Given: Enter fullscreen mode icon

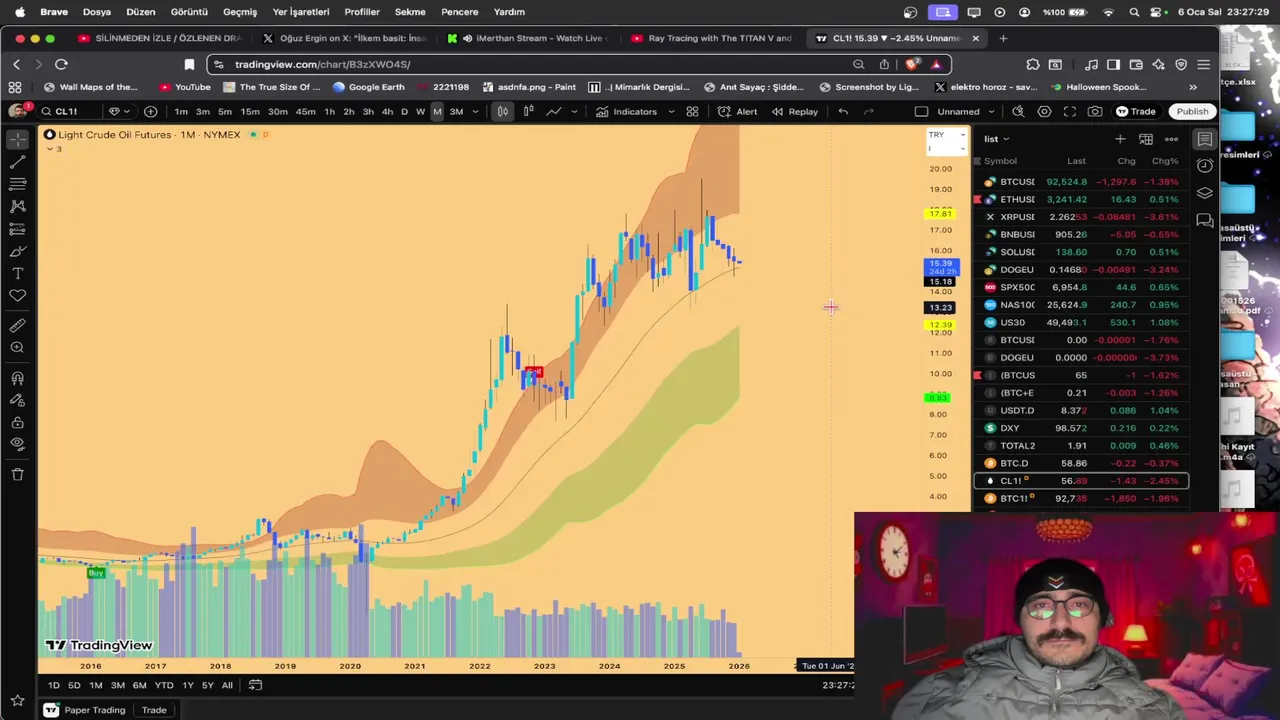Looking at the screenshot, I should [x=1070, y=111].
